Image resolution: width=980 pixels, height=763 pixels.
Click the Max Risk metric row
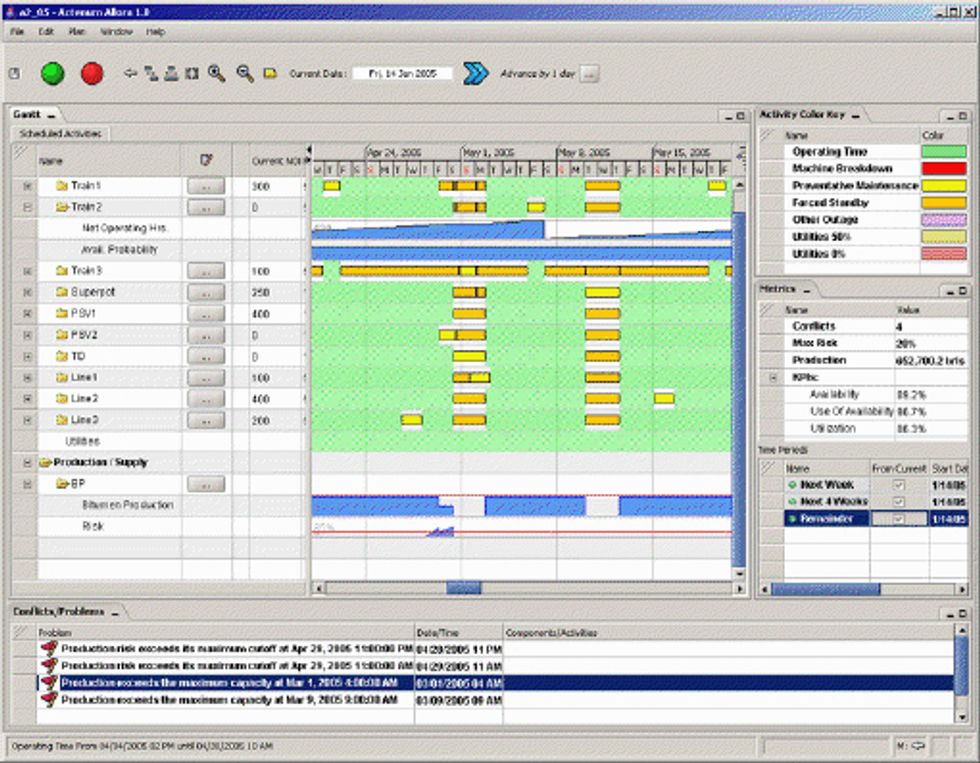point(864,343)
